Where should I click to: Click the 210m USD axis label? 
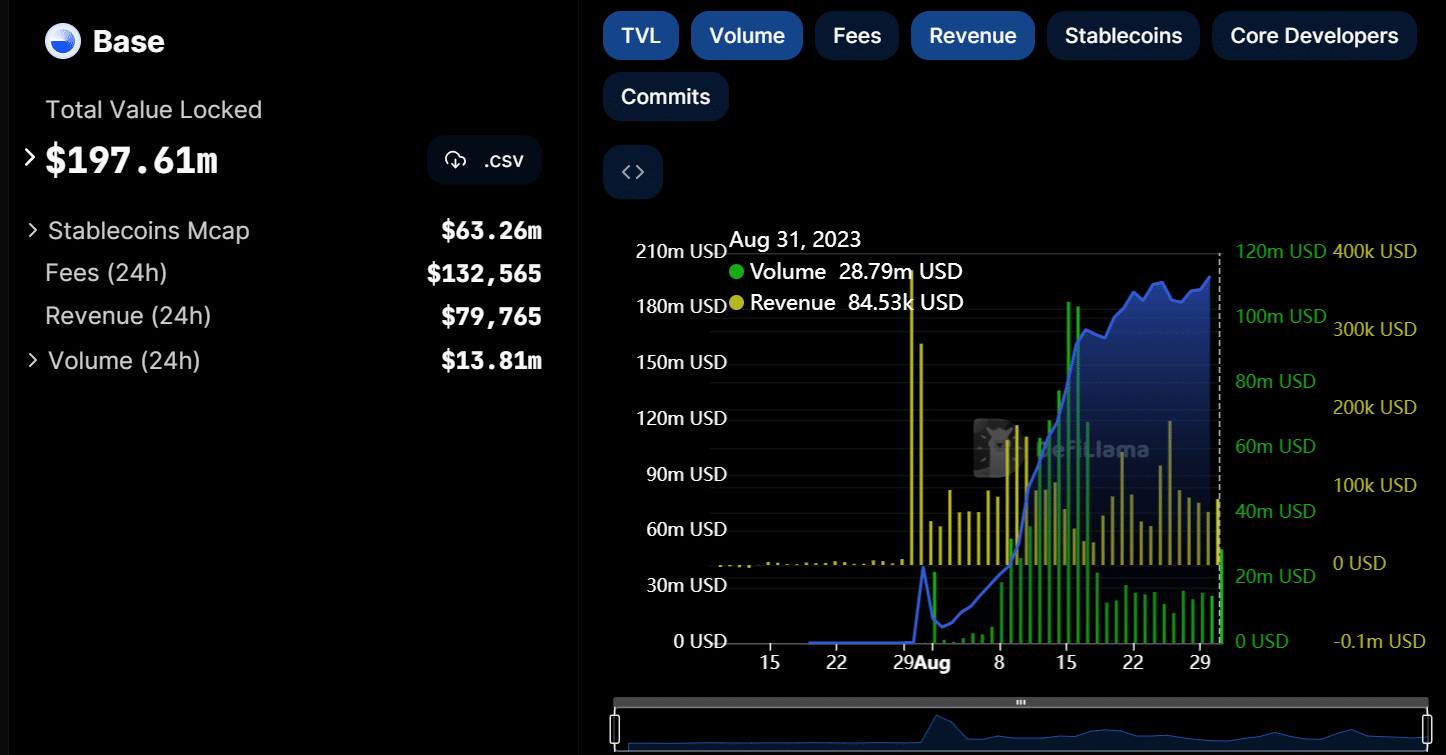681,251
